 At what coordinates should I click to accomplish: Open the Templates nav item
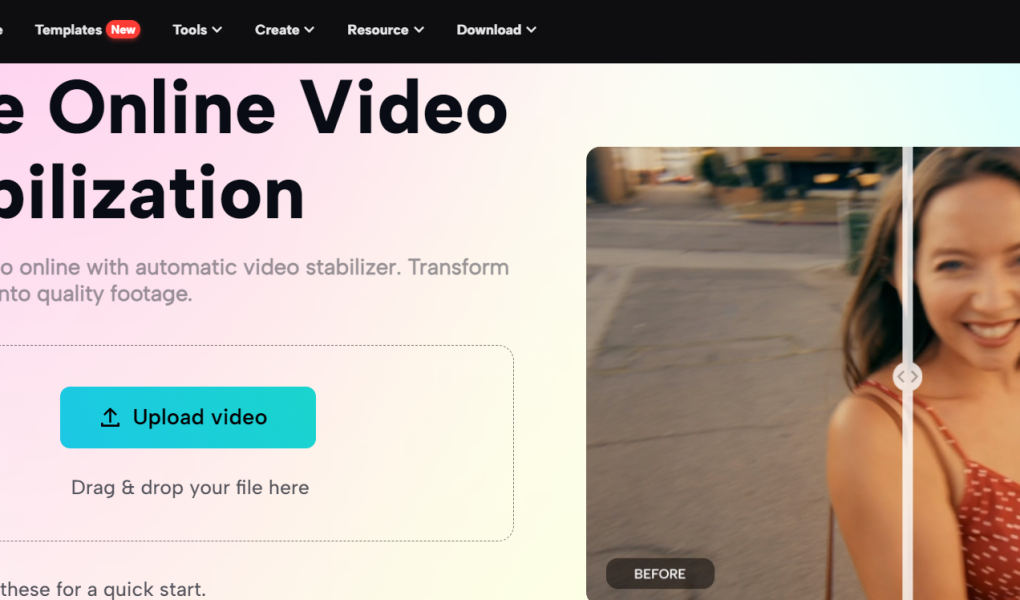point(68,30)
